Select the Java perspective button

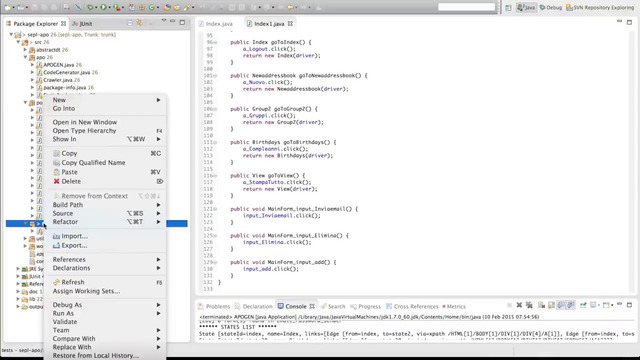526,7
